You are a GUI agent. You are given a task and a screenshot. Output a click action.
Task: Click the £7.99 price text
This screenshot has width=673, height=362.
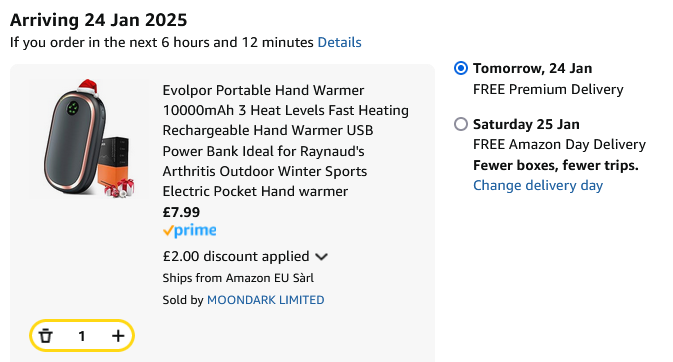coord(181,212)
